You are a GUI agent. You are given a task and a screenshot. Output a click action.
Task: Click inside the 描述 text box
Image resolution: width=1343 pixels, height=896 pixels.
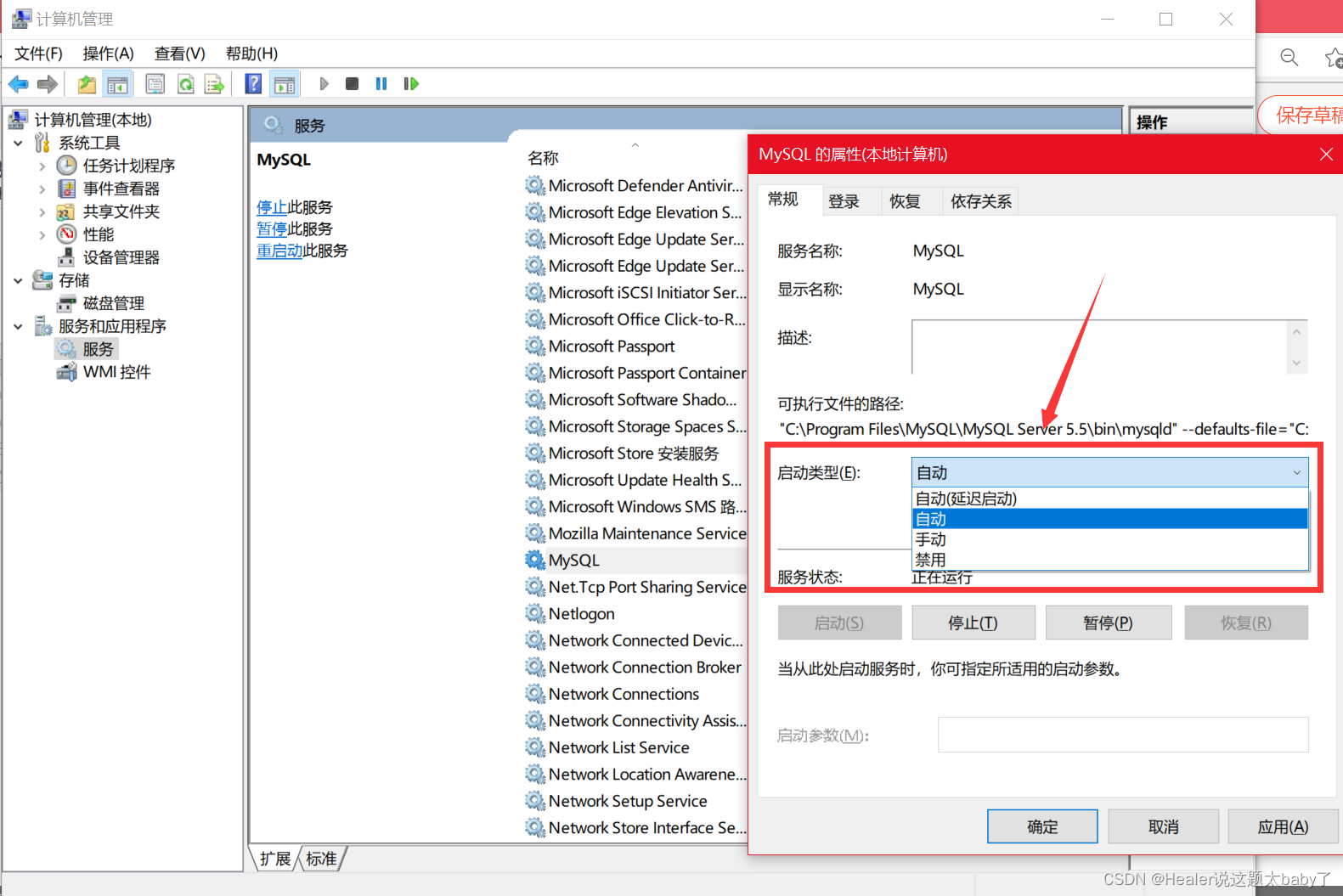pyautogui.click(x=1100, y=347)
